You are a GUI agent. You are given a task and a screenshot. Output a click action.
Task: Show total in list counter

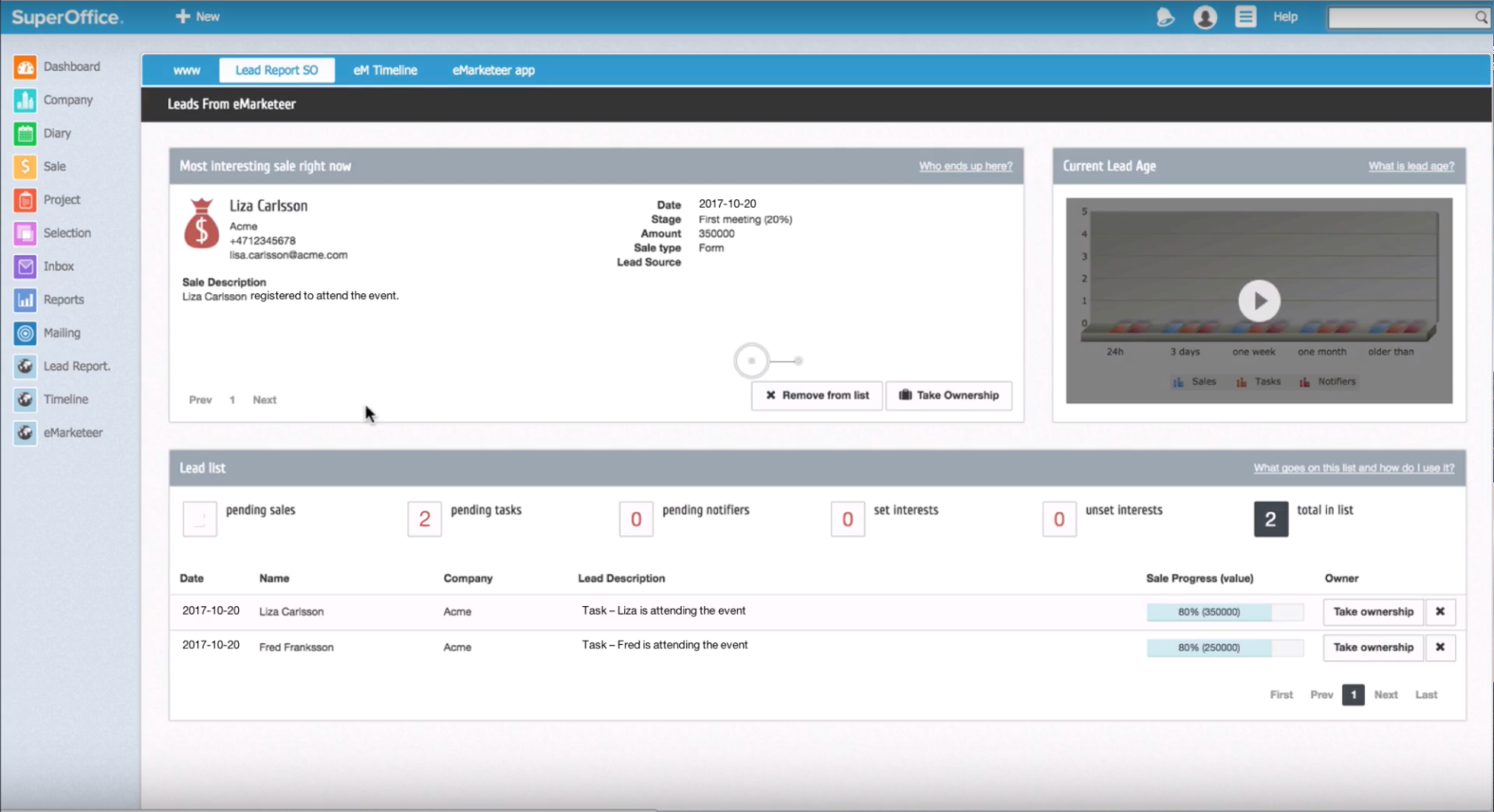(1271, 519)
